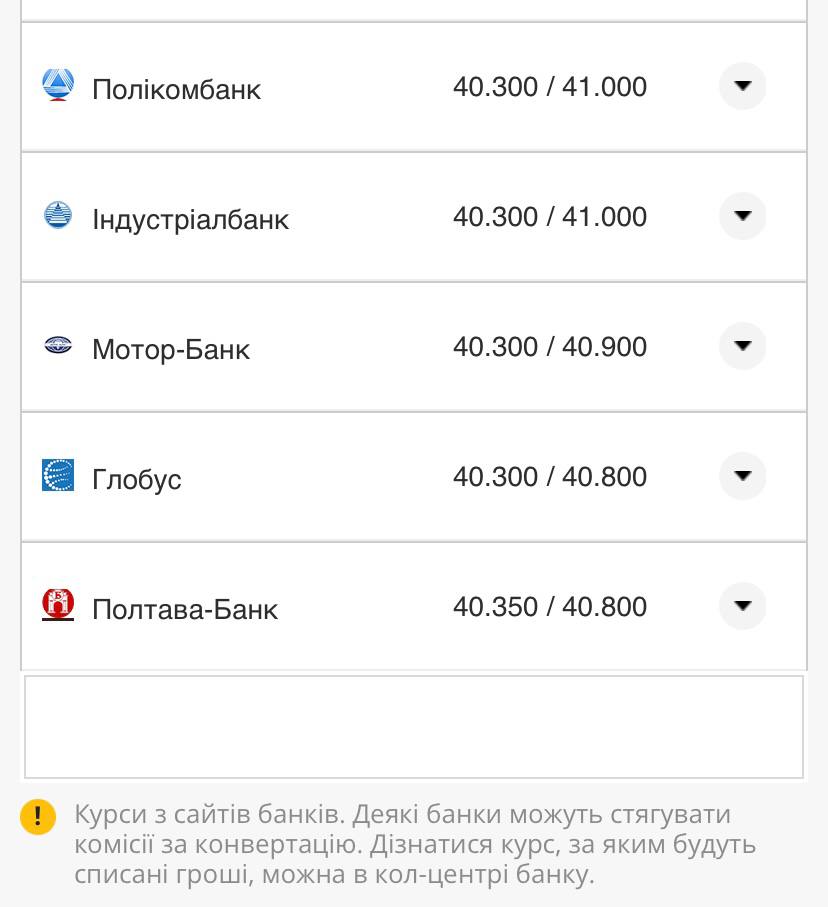828x907 pixels.
Task: Select the Мотор-Банк rate value
Action: (550, 347)
